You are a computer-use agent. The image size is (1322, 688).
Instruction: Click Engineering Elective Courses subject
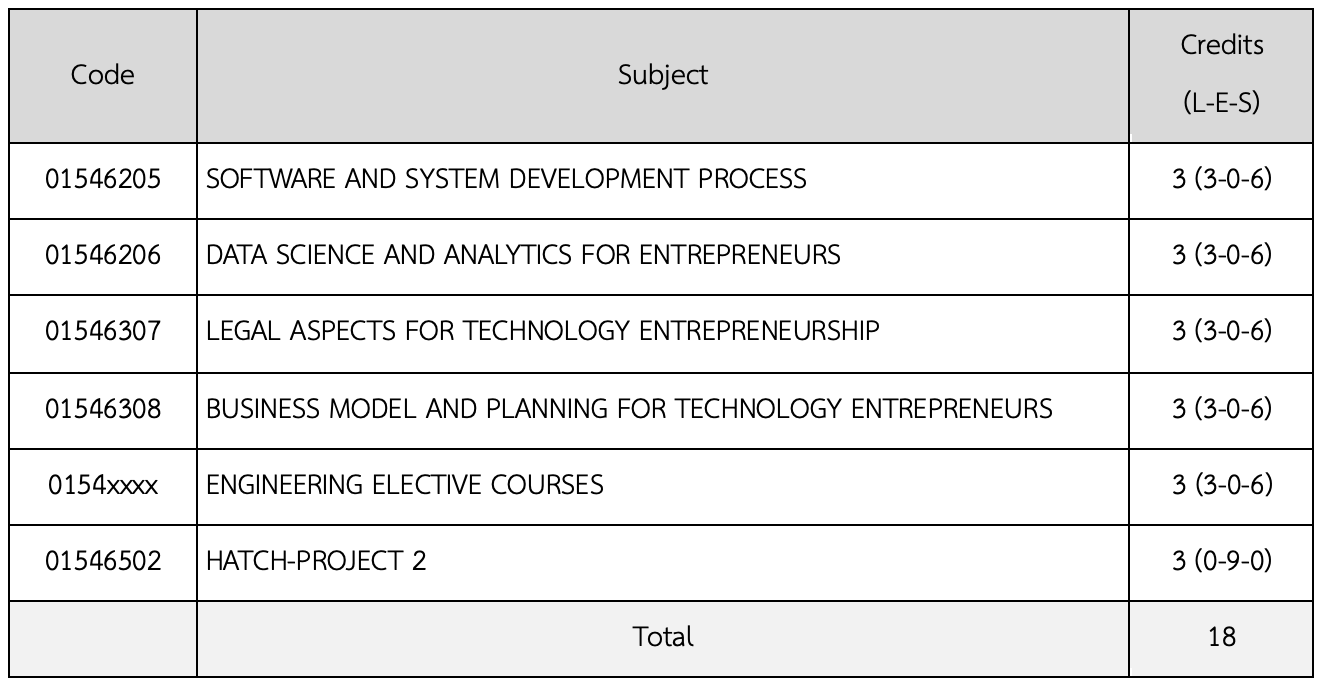click(405, 485)
